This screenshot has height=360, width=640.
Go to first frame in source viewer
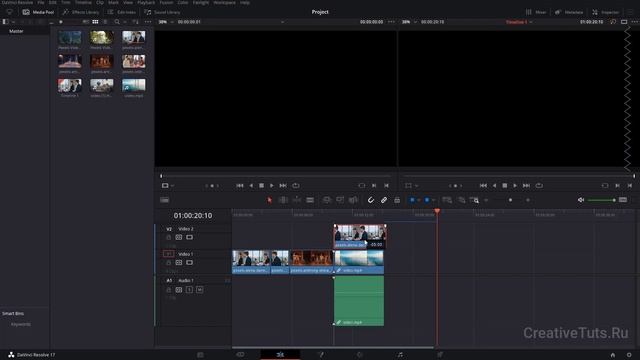tap(240, 186)
